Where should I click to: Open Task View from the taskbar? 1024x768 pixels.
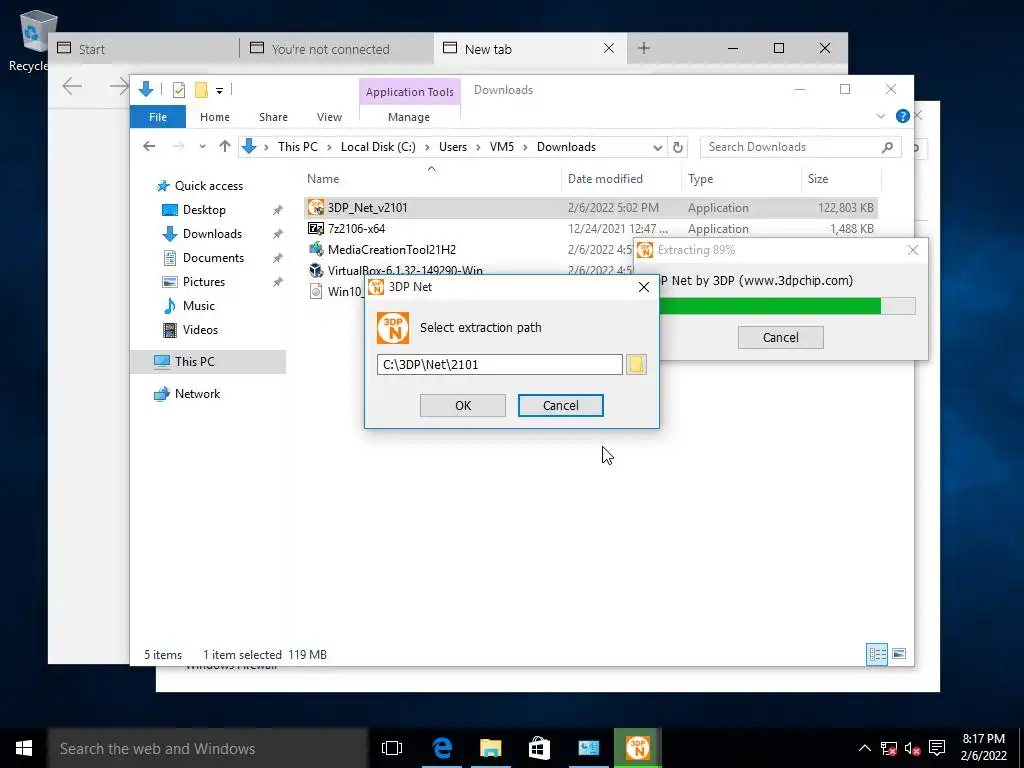tap(392, 748)
